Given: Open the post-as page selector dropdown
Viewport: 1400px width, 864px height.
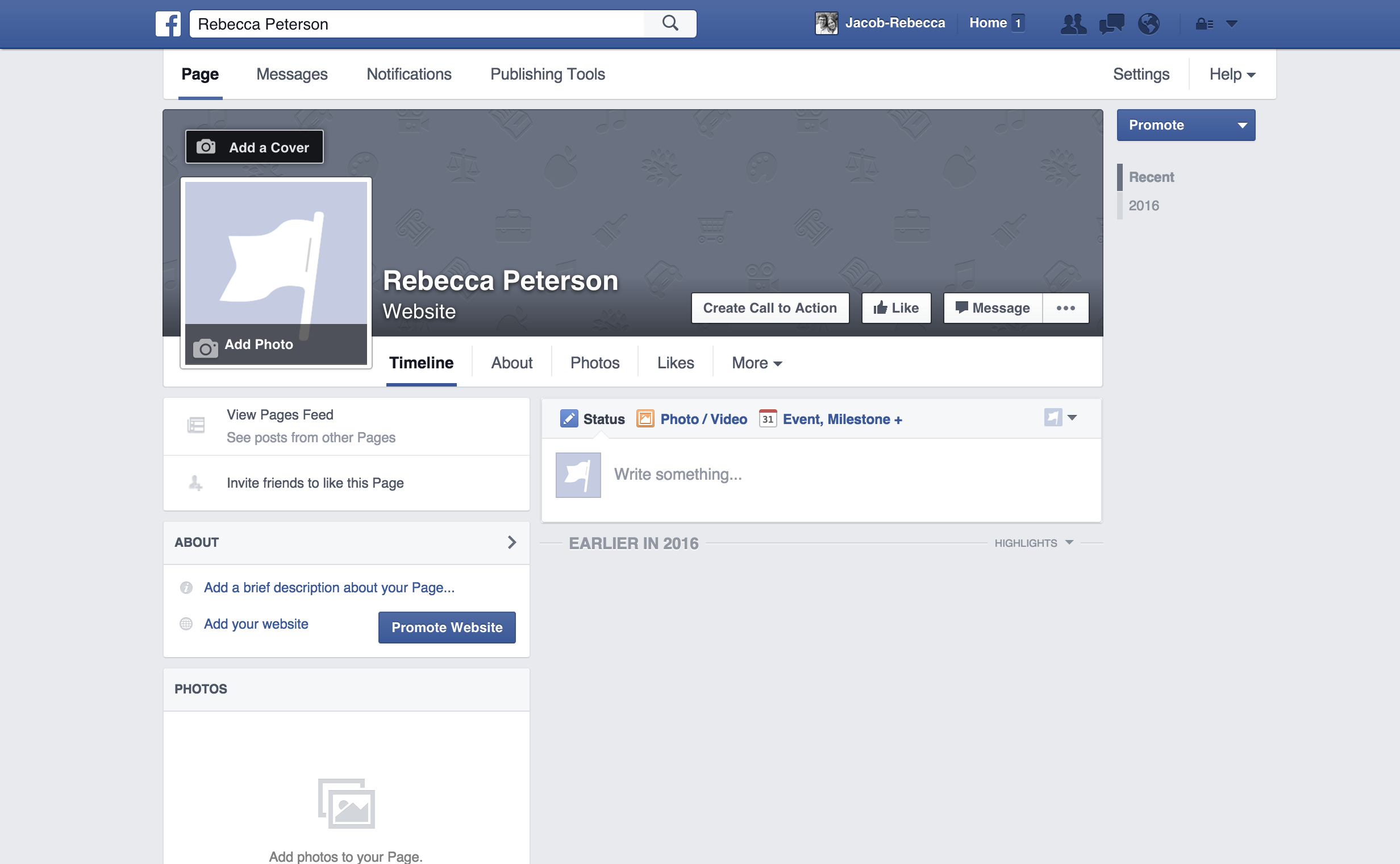Looking at the screenshot, I should 1061,418.
